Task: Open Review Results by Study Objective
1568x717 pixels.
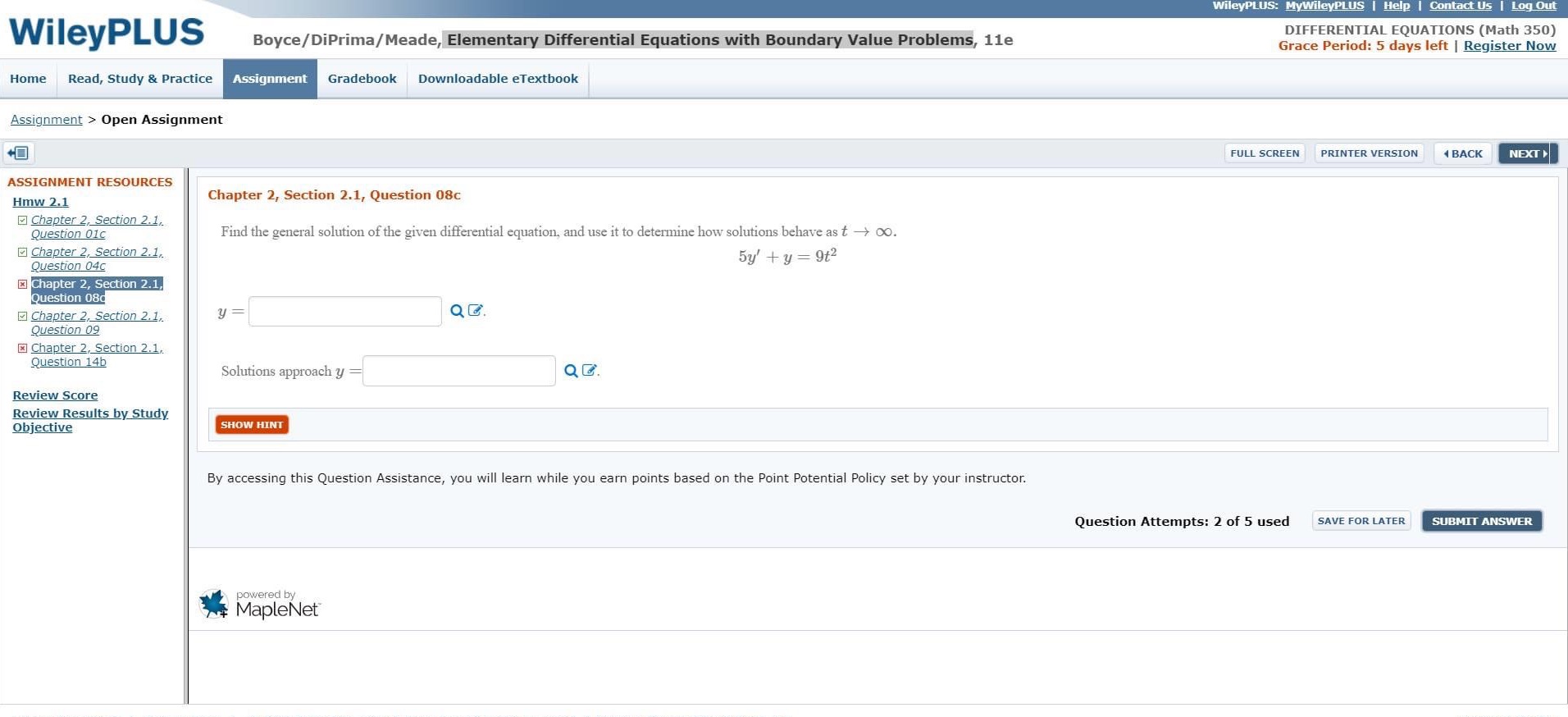Action: pyautogui.click(x=90, y=420)
